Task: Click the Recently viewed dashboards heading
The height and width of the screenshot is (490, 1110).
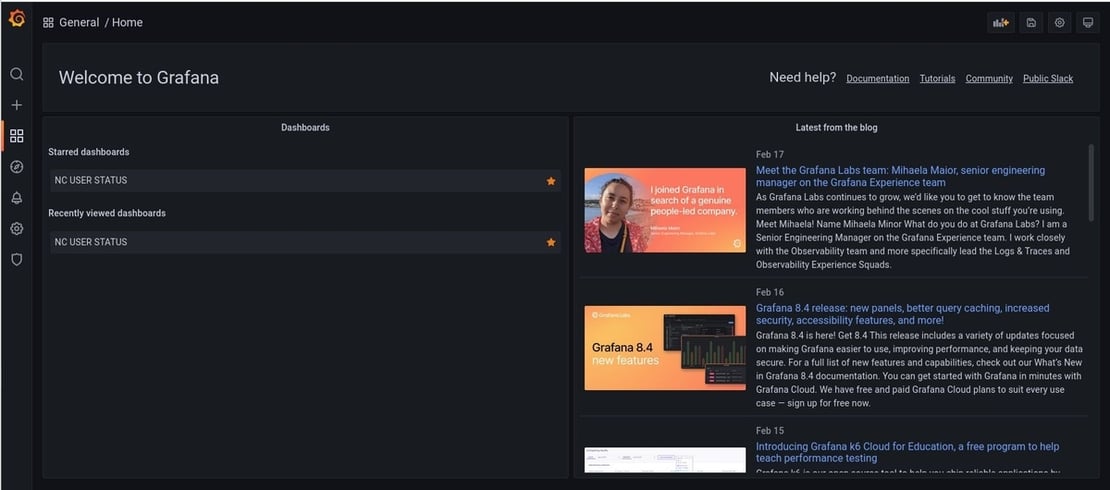Action: pyautogui.click(x=107, y=213)
